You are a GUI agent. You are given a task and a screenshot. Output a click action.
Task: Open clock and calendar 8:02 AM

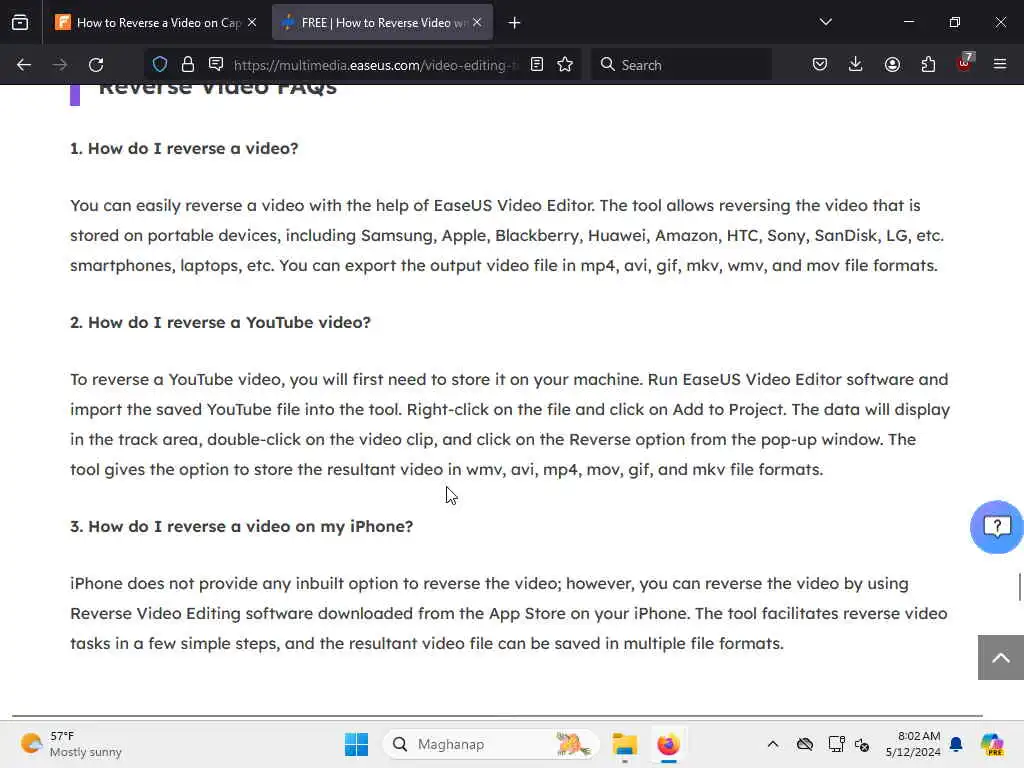coord(913,744)
